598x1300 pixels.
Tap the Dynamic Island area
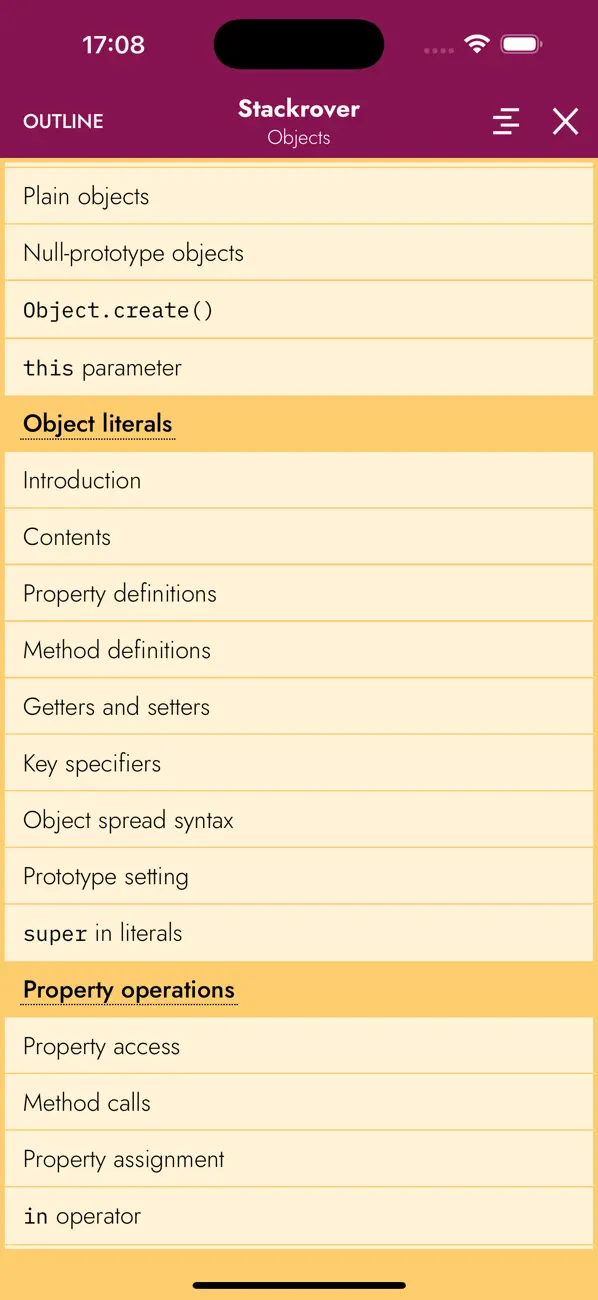[x=298, y=43]
